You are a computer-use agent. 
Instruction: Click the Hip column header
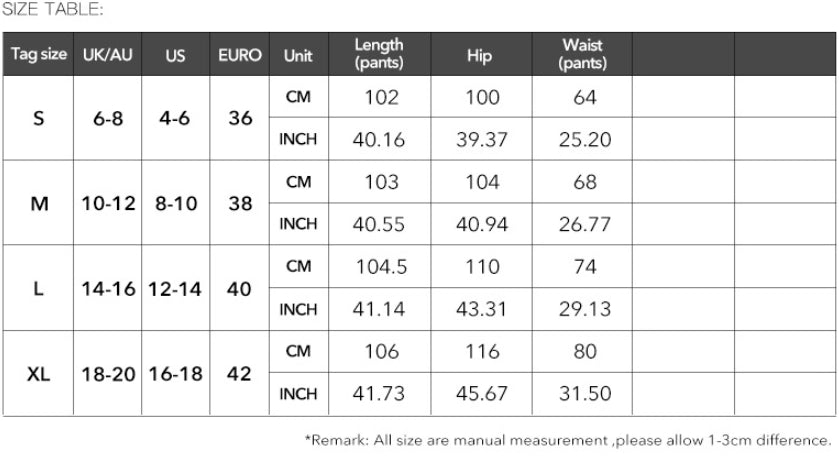[x=480, y=55]
